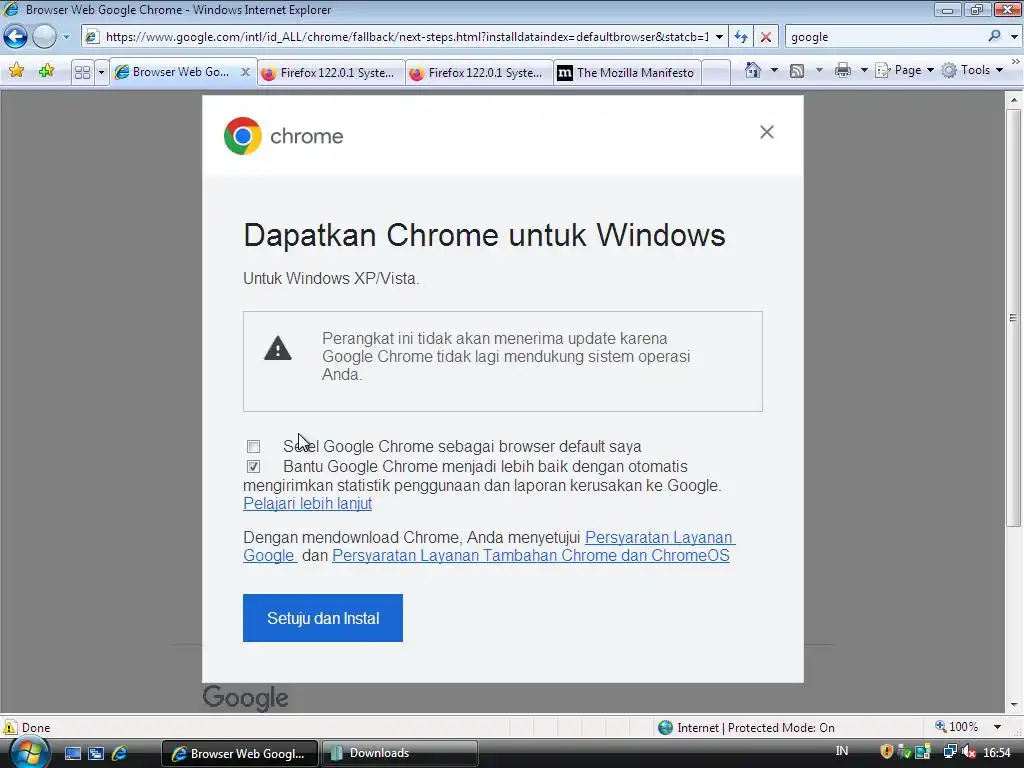
Task: Expand the tab list dropdown arrow
Action: (101, 72)
